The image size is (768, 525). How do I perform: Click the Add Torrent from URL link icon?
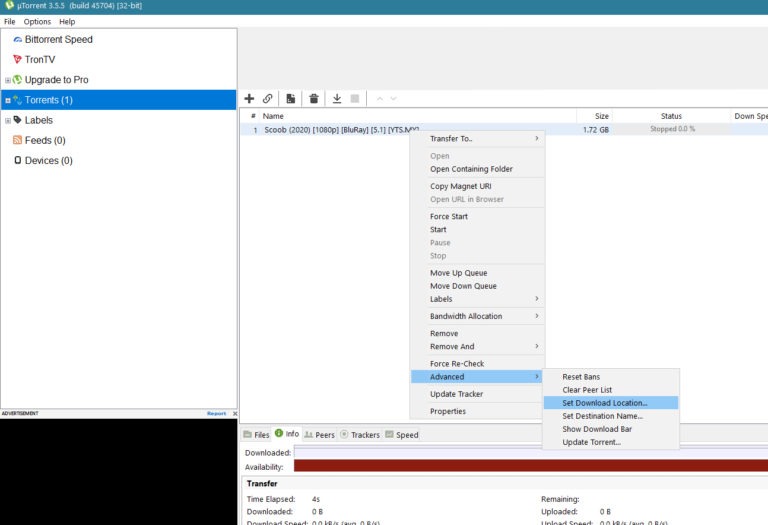[267, 98]
